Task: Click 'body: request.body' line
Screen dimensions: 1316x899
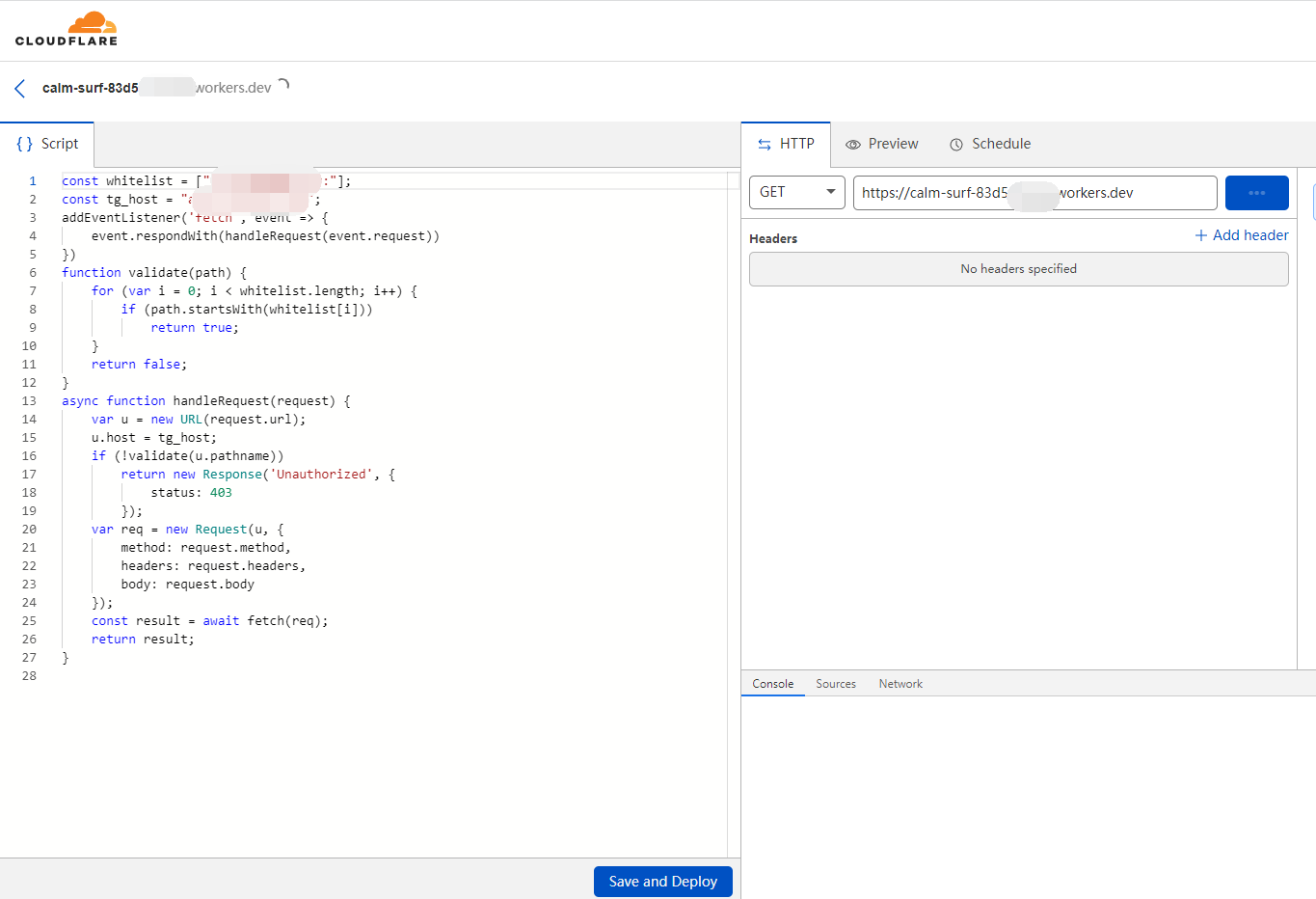Action: (x=187, y=585)
